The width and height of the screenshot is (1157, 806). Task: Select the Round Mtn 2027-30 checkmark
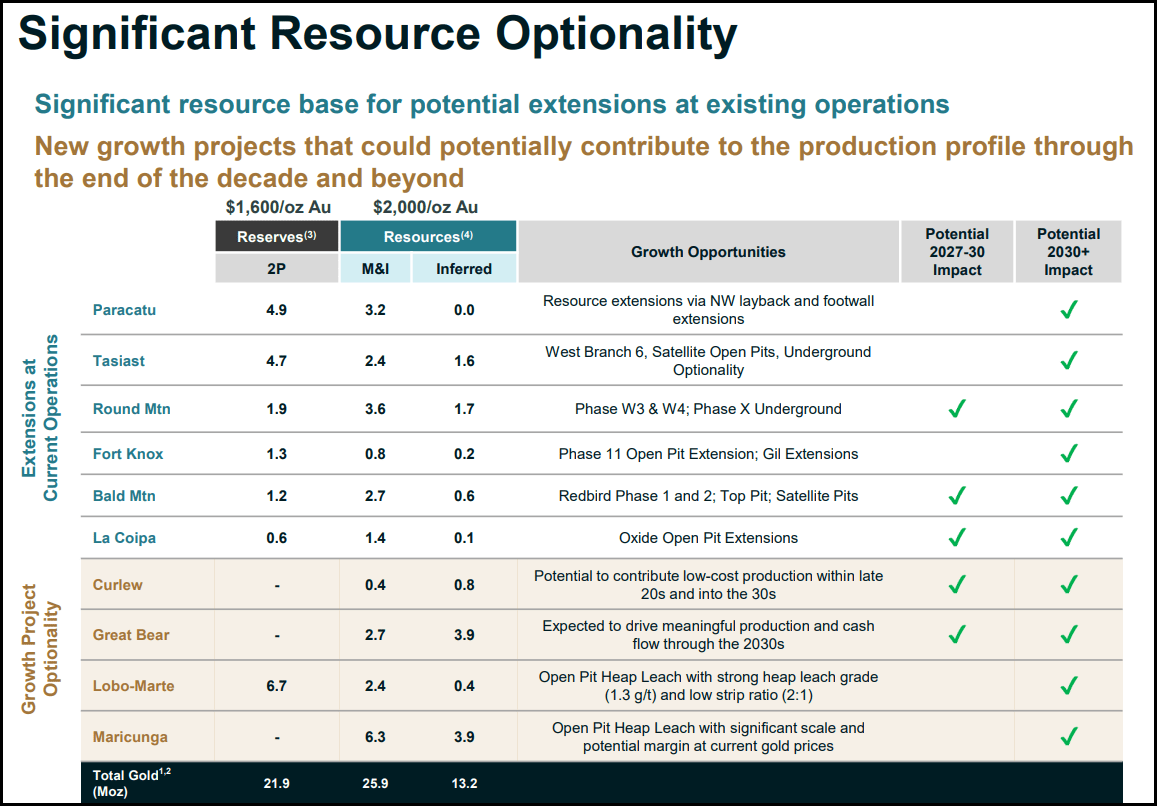point(957,409)
